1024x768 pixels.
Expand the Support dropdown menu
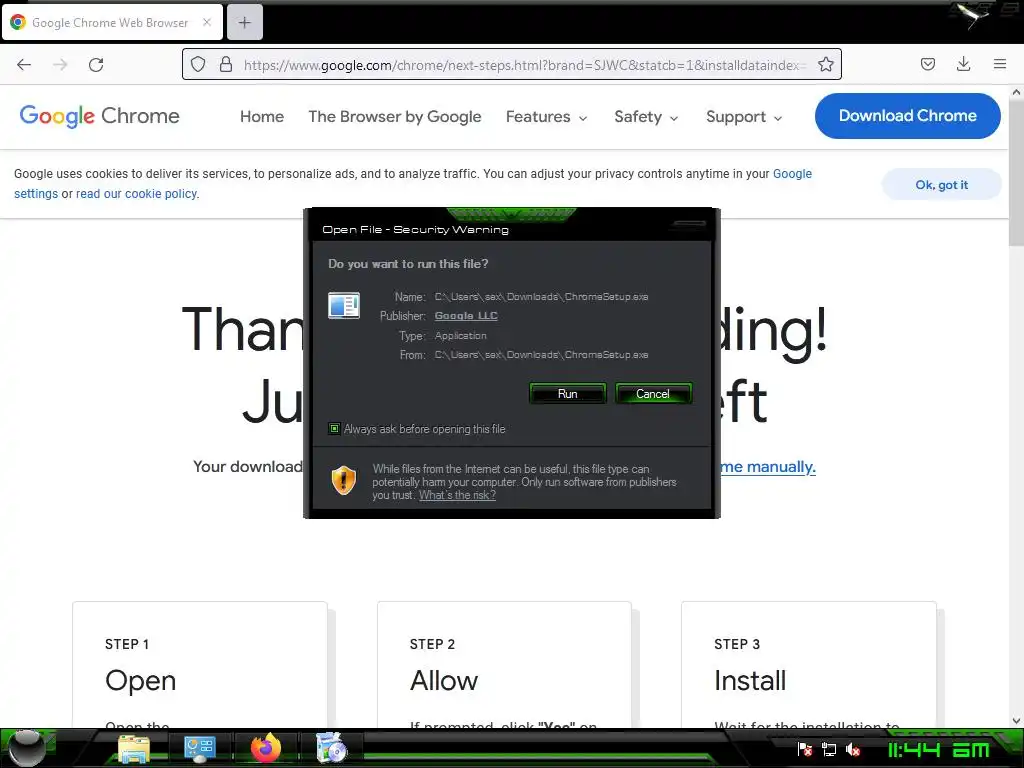click(x=744, y=116)
